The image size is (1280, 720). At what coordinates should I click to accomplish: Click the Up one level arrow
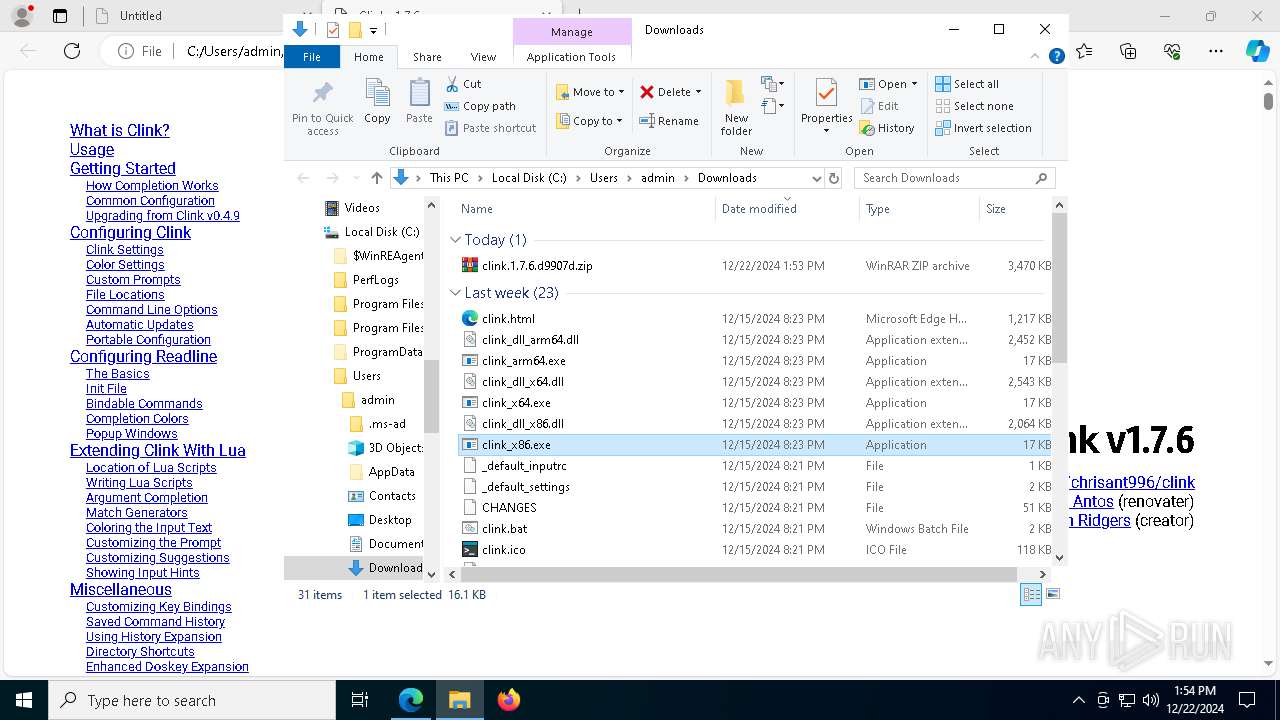376,178
